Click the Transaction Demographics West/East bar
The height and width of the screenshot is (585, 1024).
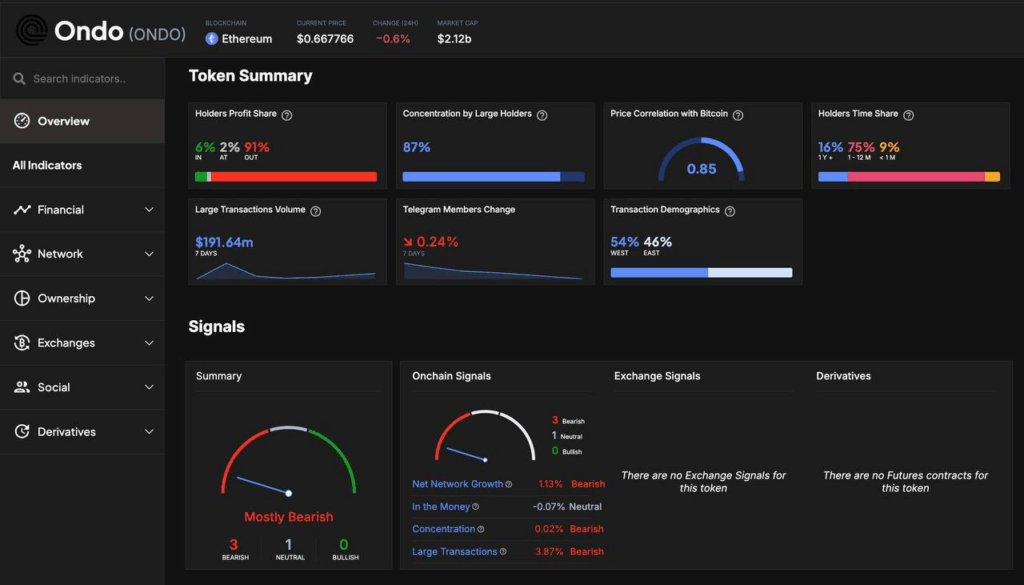(701, 273)
